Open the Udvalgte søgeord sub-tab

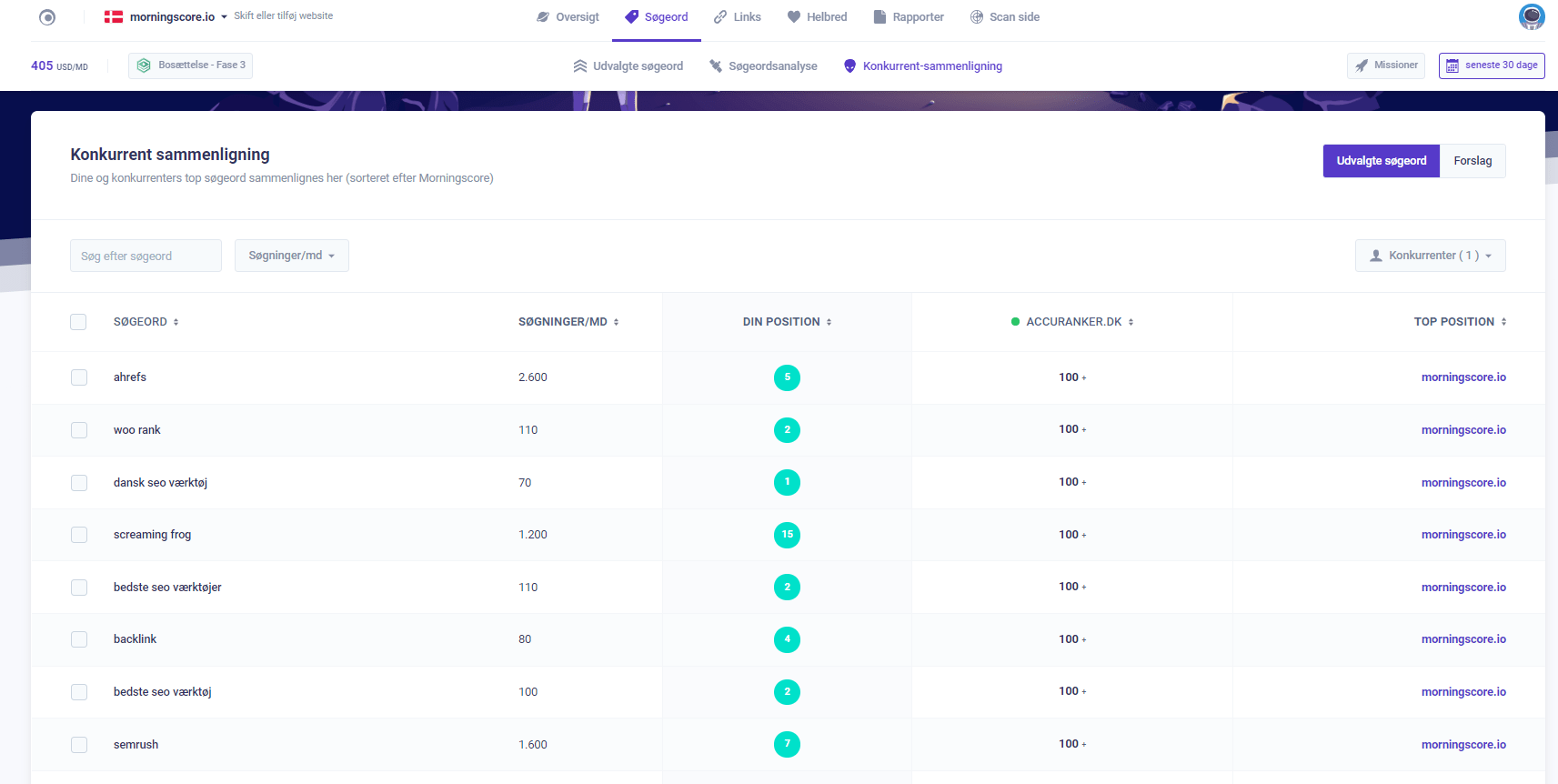pyautogui.click(x=628, y=66)
